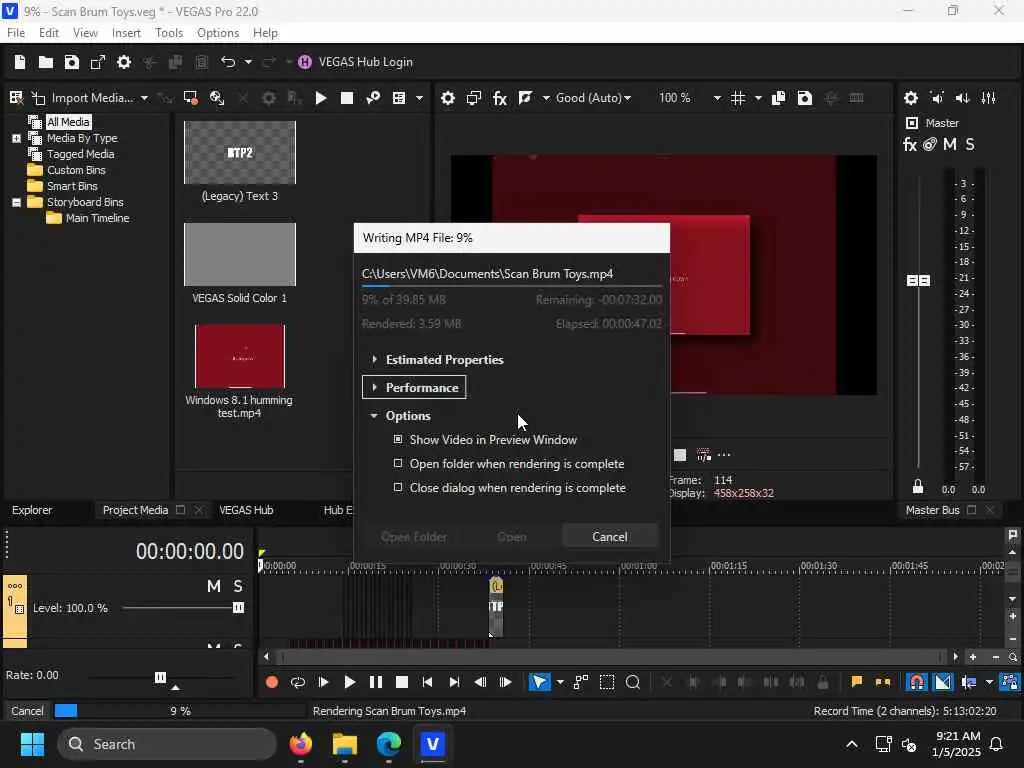
Task: Mute the Master bus
Action: [x=950, y=144]
